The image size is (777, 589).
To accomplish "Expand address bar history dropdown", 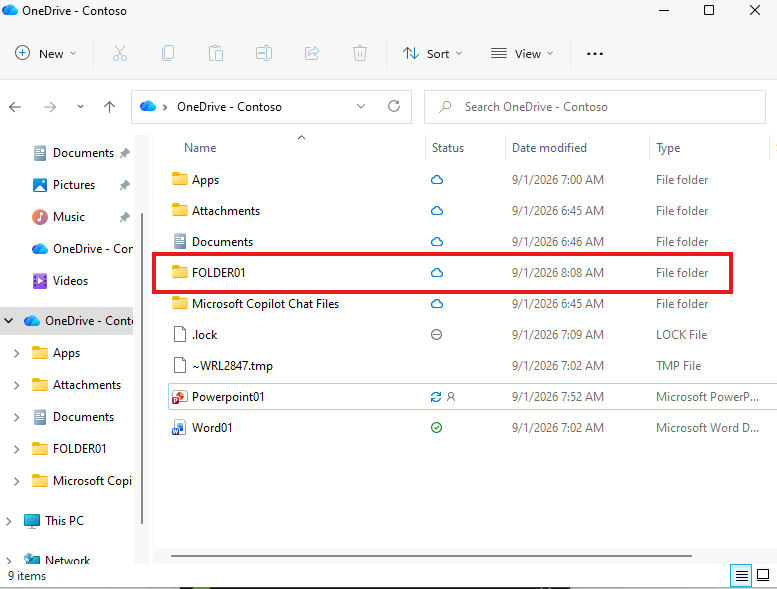I will point(361,106).
